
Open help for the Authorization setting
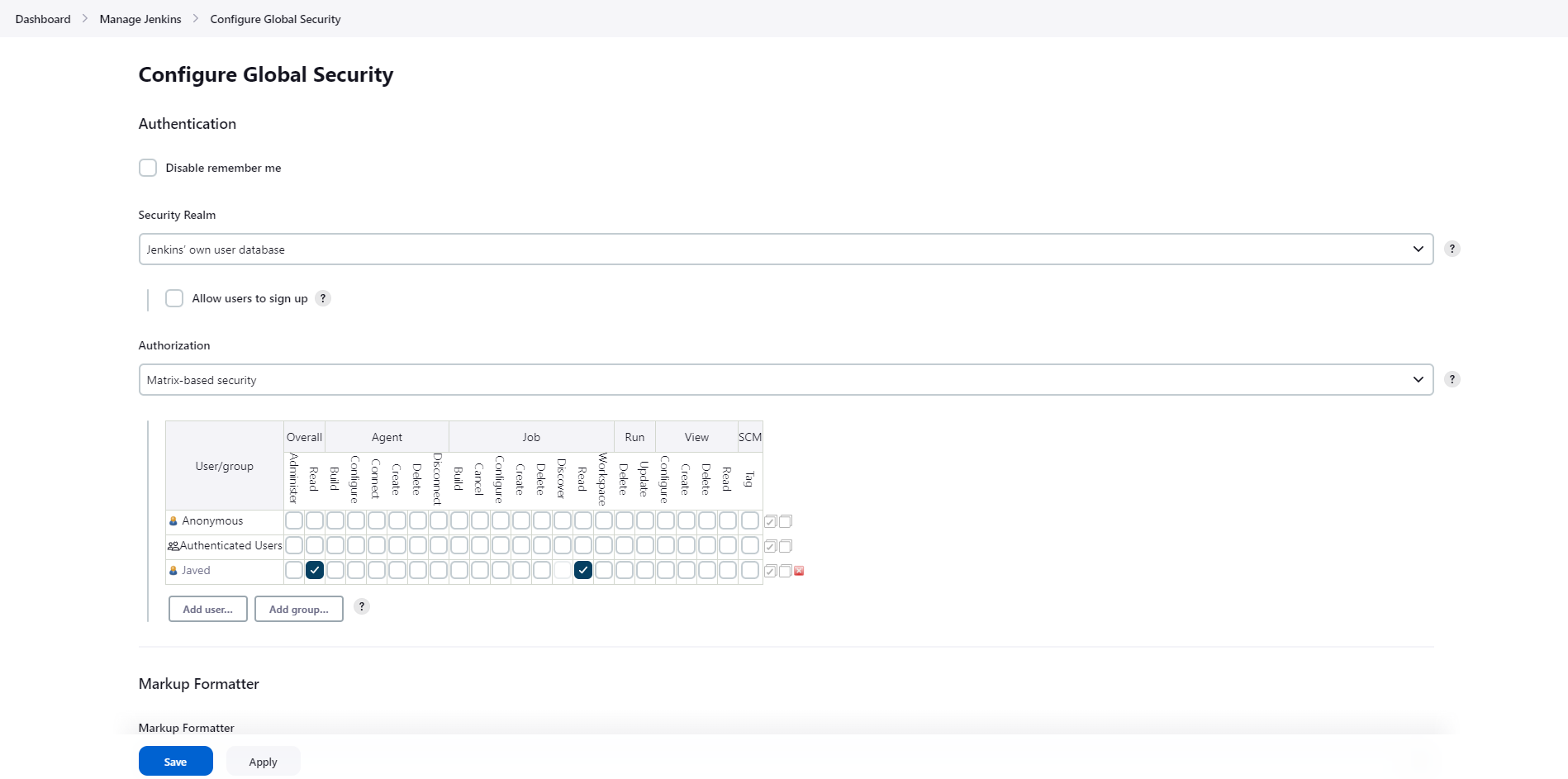point(1452,379)
